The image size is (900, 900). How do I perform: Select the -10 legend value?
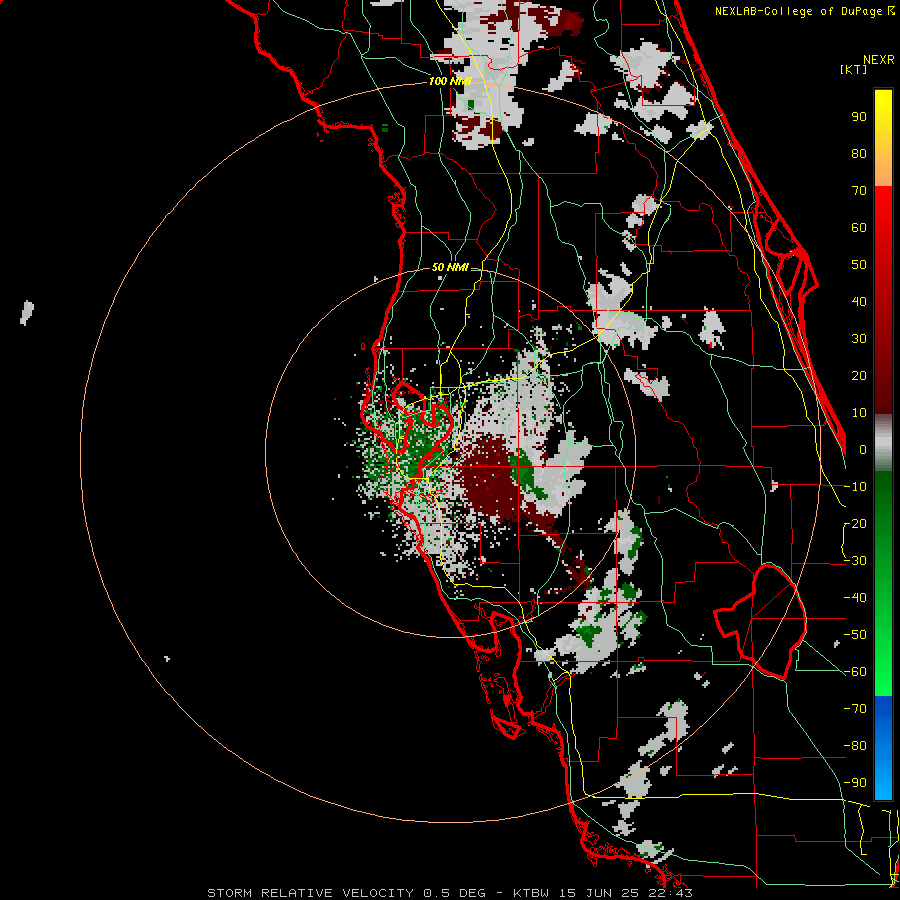pos(855,487)
